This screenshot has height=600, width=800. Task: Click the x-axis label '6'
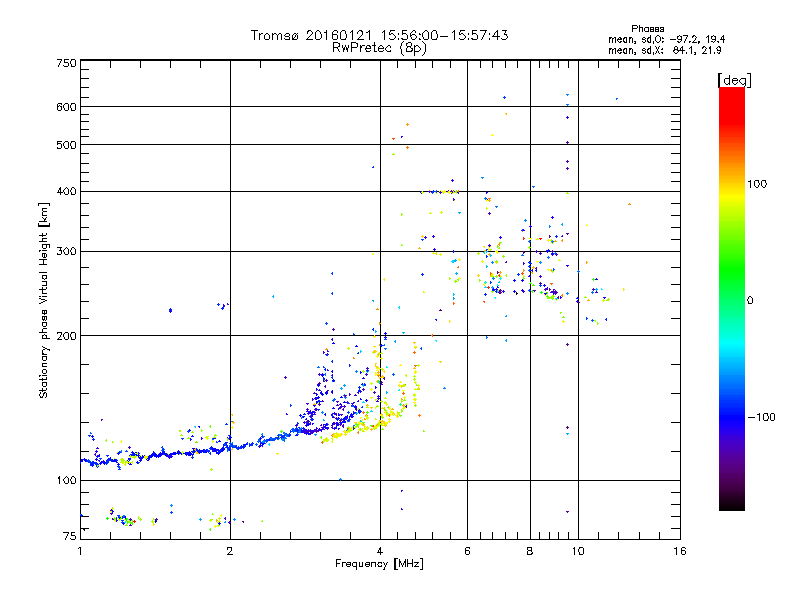[467, 551]
